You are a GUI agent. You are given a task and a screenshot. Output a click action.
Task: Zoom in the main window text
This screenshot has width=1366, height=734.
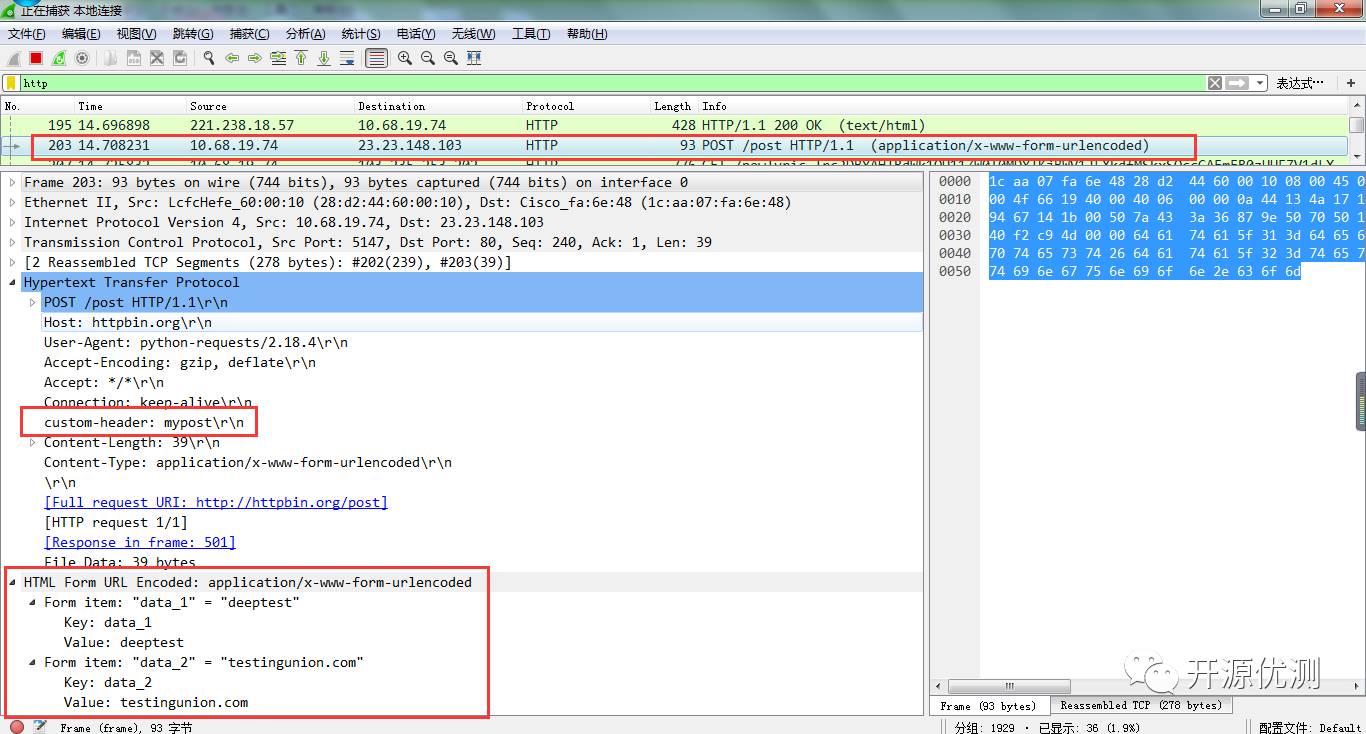click(x=404, y=58)
